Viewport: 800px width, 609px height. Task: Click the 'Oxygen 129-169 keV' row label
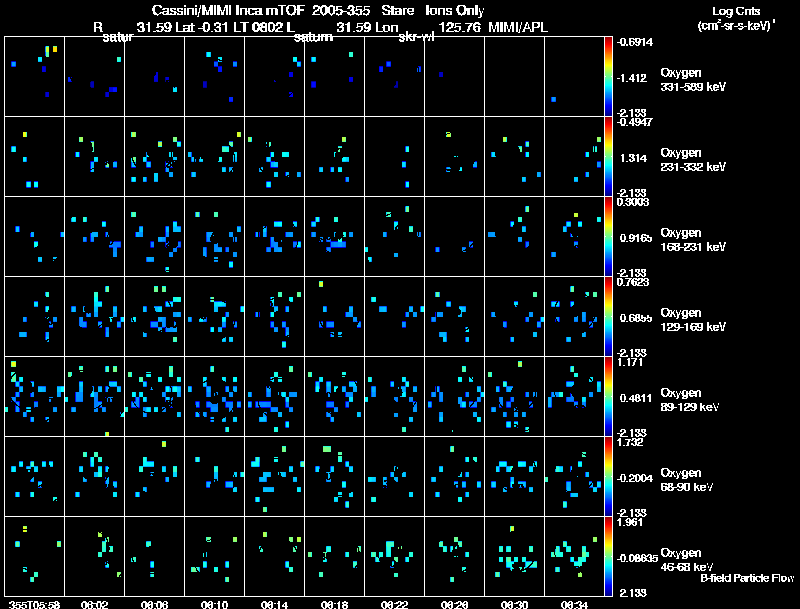click(693, 320)
